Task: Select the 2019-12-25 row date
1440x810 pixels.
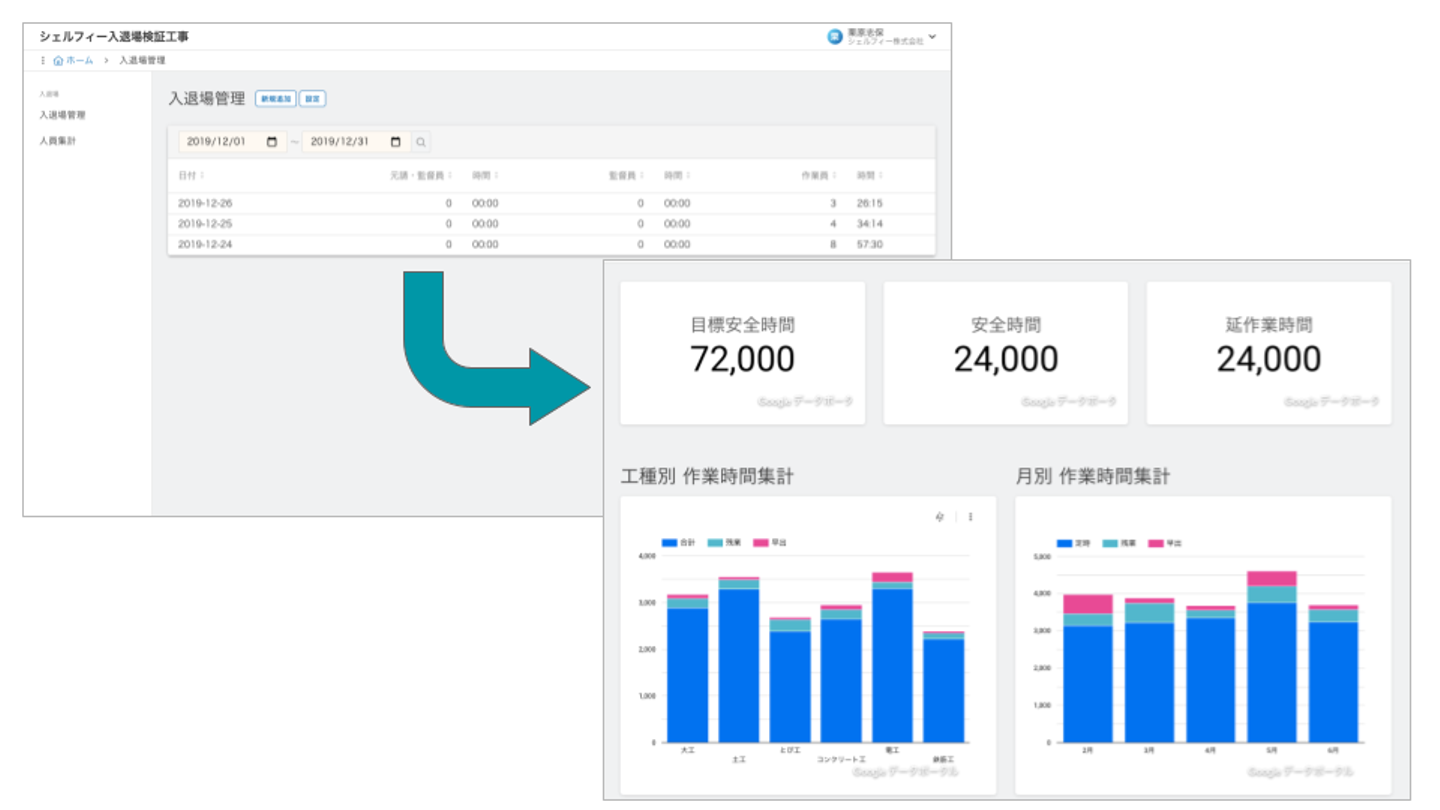Action: point(205,224)
